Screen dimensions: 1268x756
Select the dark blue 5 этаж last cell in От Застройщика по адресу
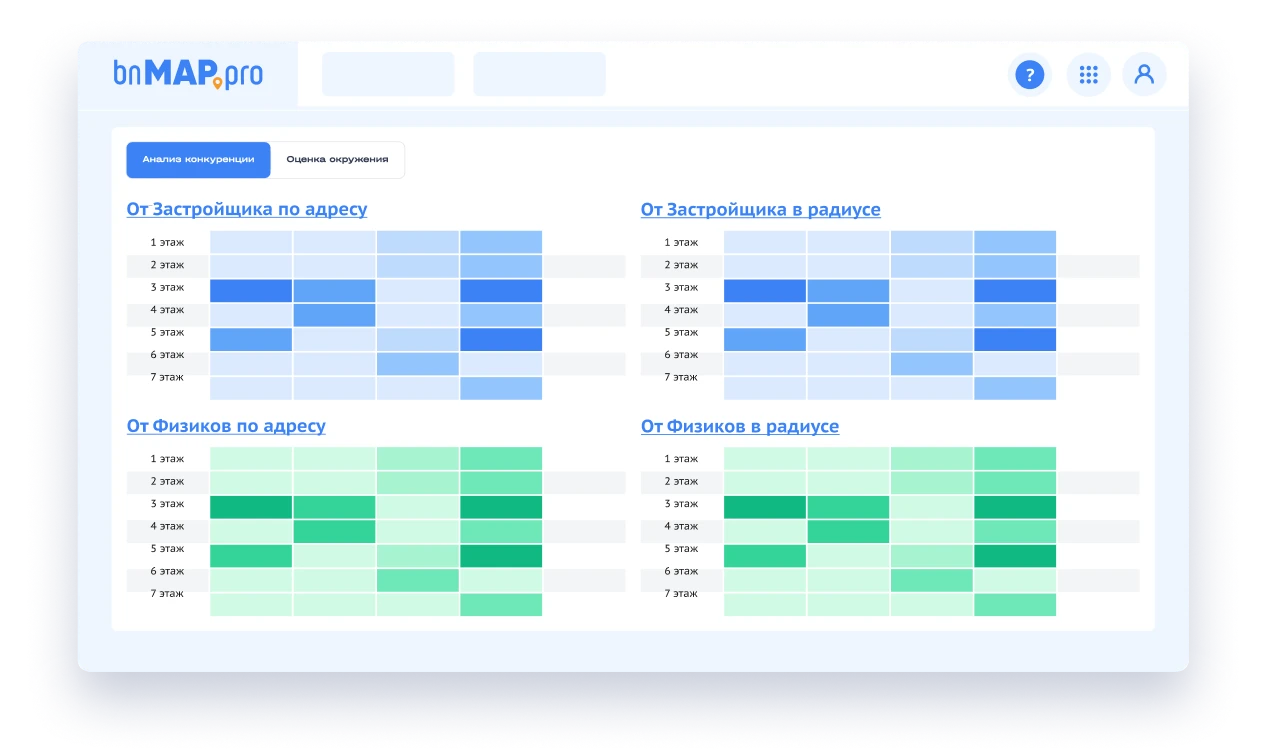point(501,340)
